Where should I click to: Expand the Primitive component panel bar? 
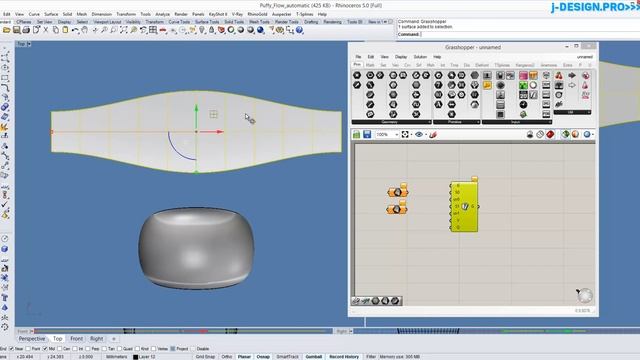456,122
